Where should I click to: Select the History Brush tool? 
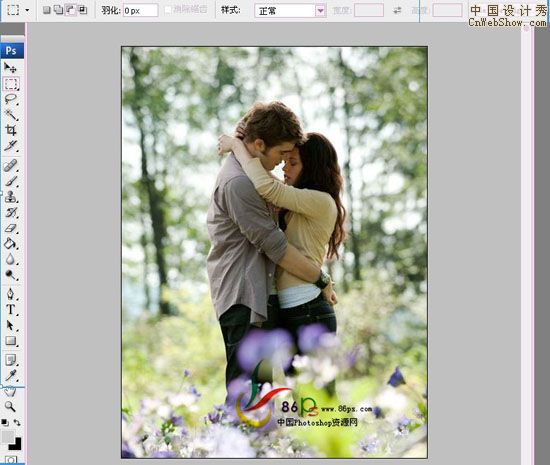[11, 213]
